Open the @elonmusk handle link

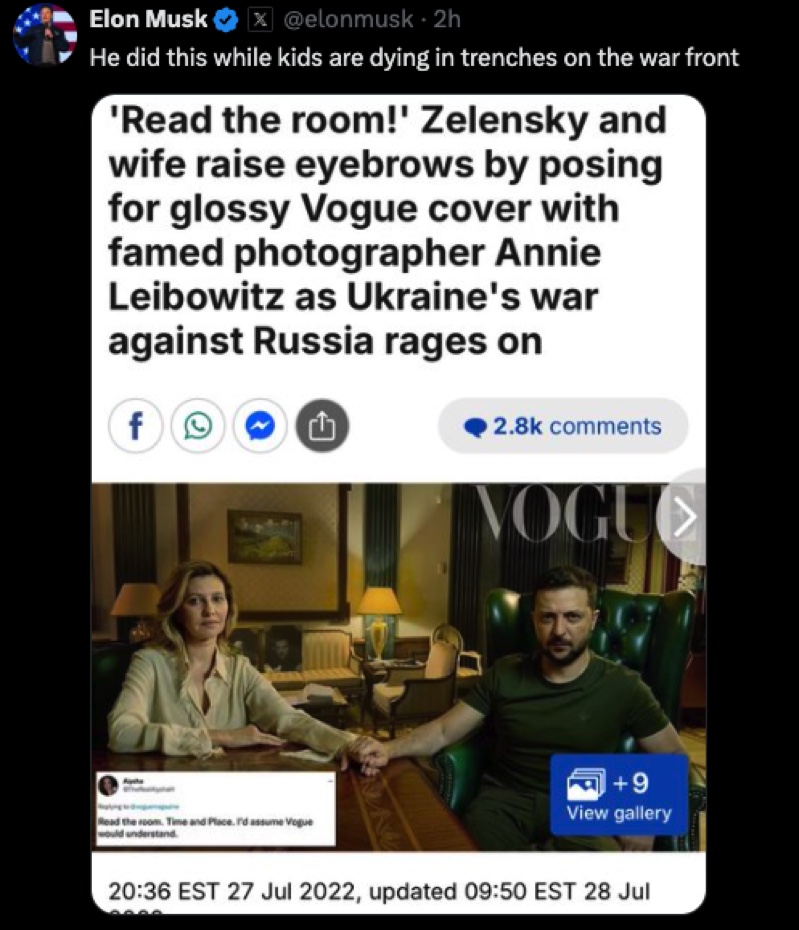point(349,20)
